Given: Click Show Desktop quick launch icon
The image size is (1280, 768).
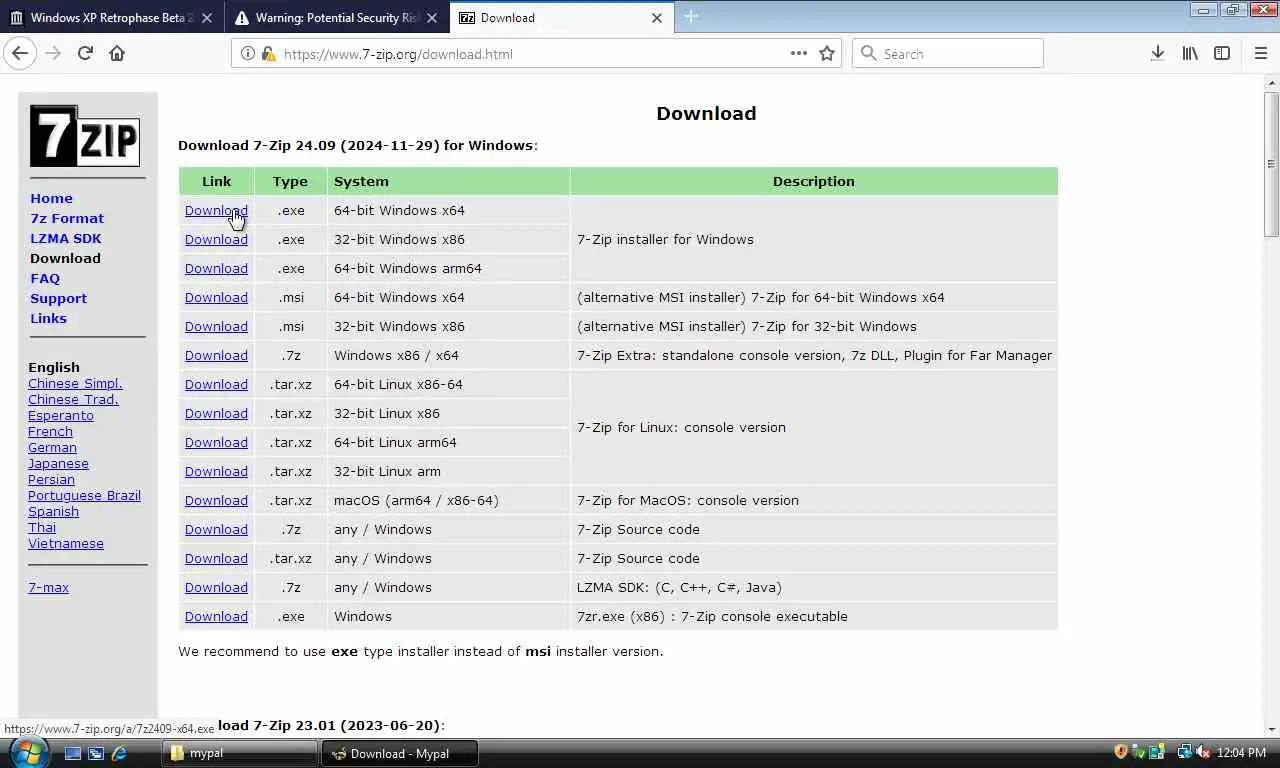Looking at the screenshot, I should click(73, 753).
